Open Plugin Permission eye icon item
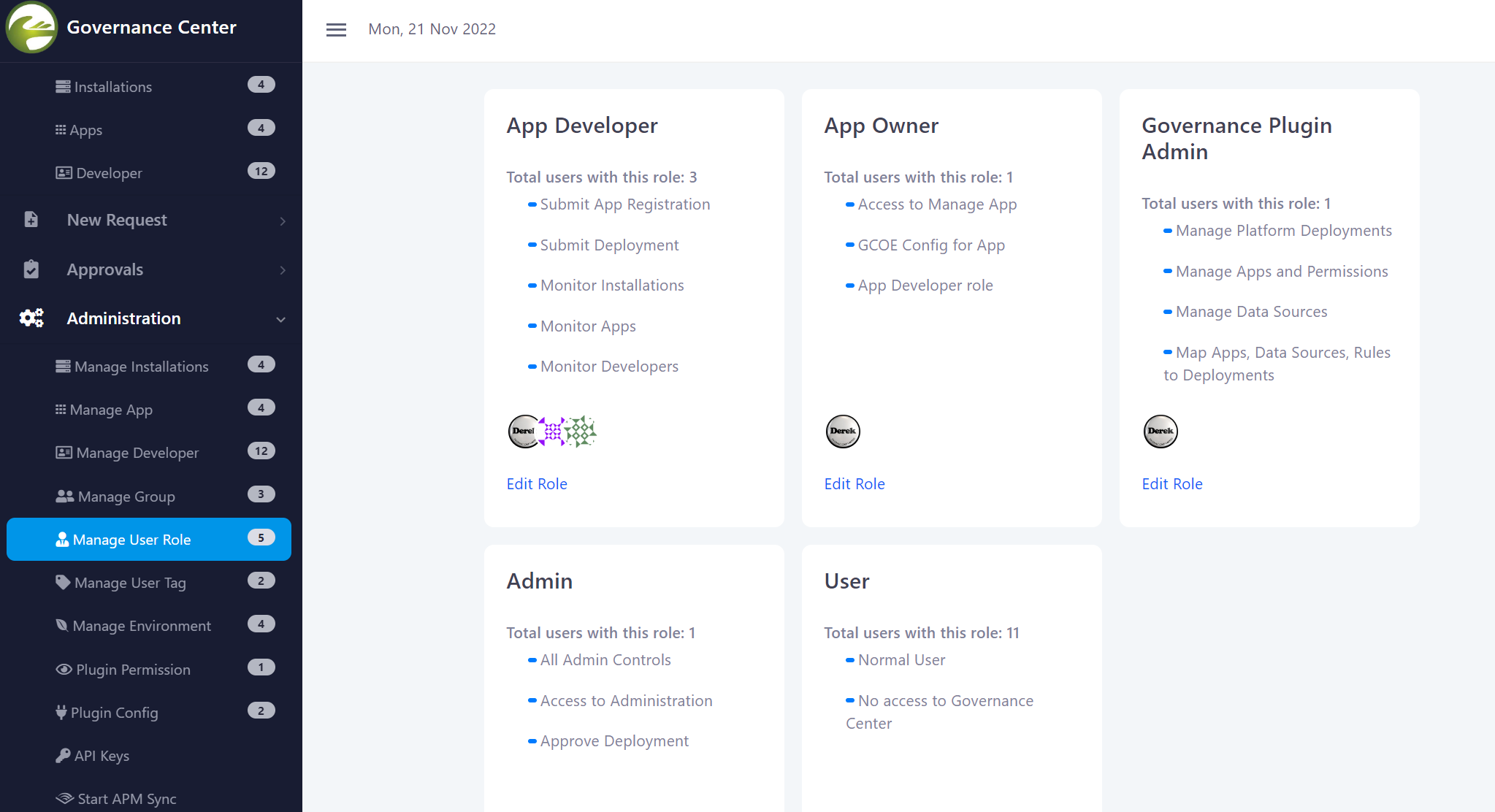The width and height of the screenshot is (1495, 812). [64, 670]
